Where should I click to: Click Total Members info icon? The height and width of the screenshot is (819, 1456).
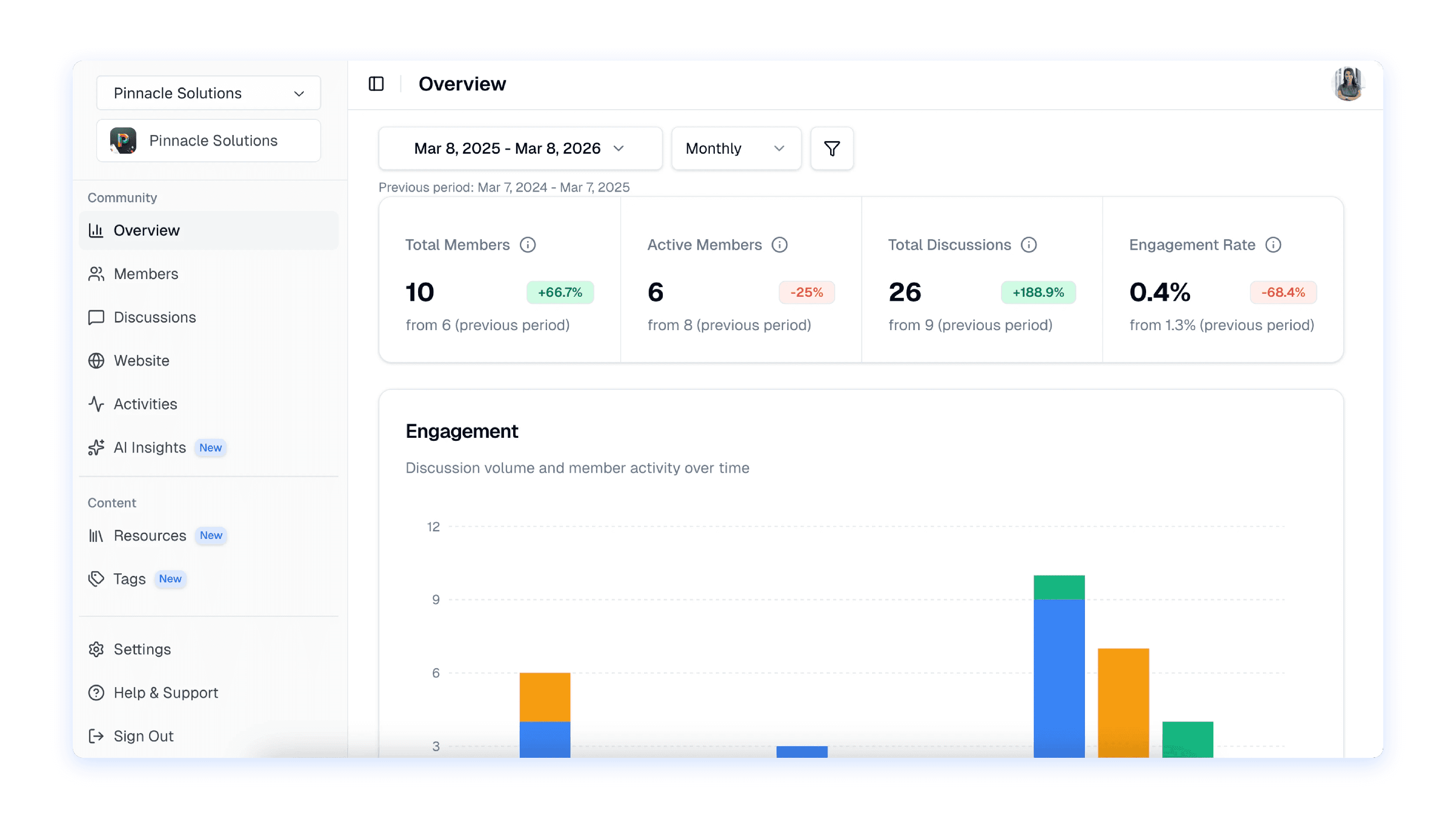pos(527,245)
